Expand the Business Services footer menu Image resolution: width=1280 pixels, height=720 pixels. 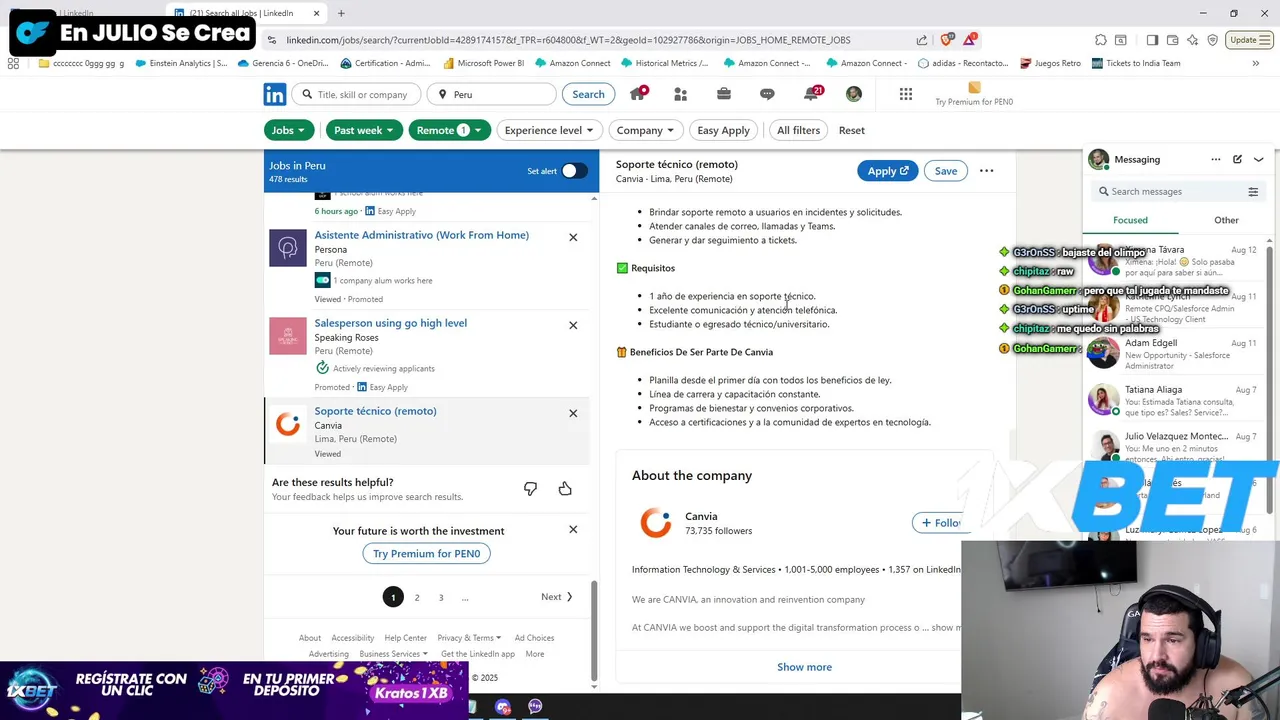tap(393, 654)
